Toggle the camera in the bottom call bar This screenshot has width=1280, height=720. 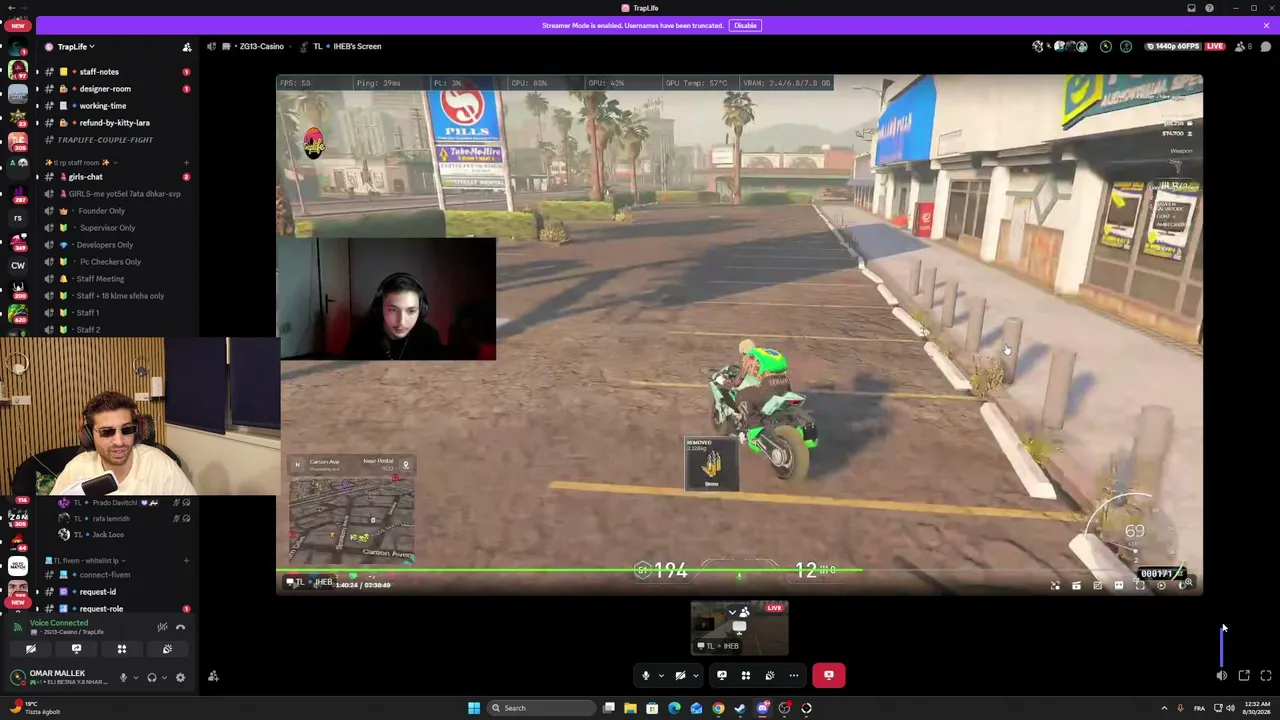[680, 676]
